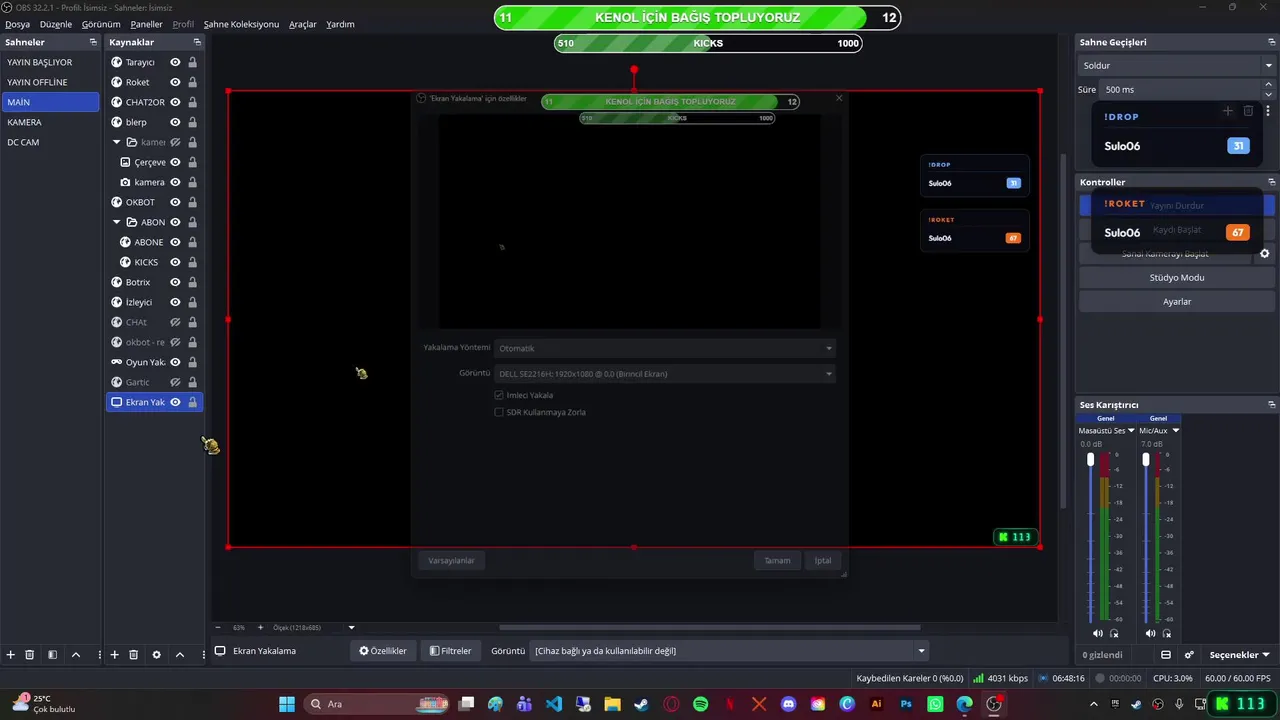Hide the Ekran Yakalama source

coord(175,402)
